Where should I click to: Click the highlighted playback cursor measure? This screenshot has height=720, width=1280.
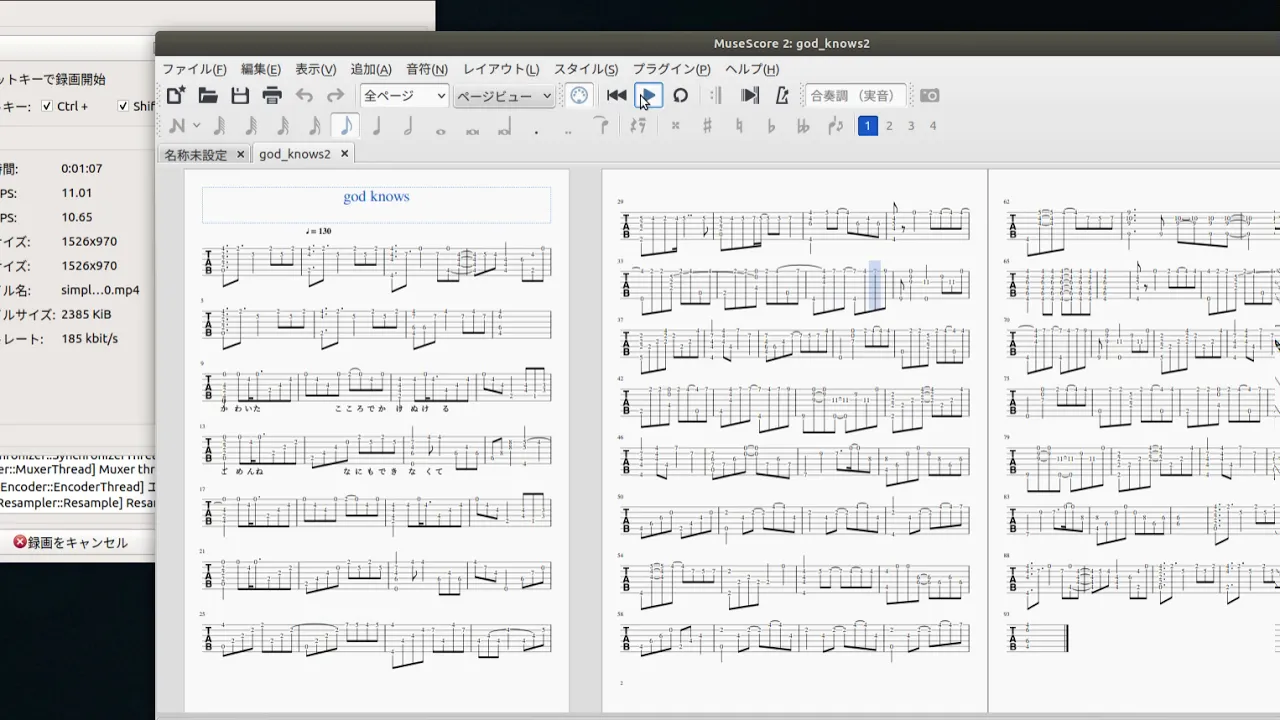coord(875,286)
